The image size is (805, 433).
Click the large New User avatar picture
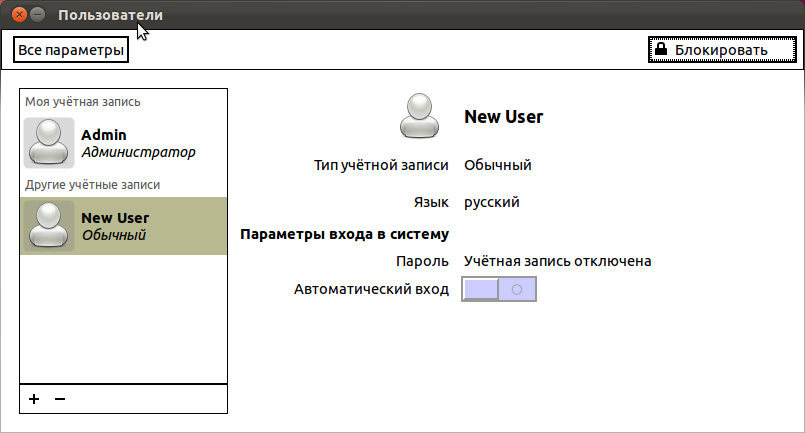[x=419, y=116]
